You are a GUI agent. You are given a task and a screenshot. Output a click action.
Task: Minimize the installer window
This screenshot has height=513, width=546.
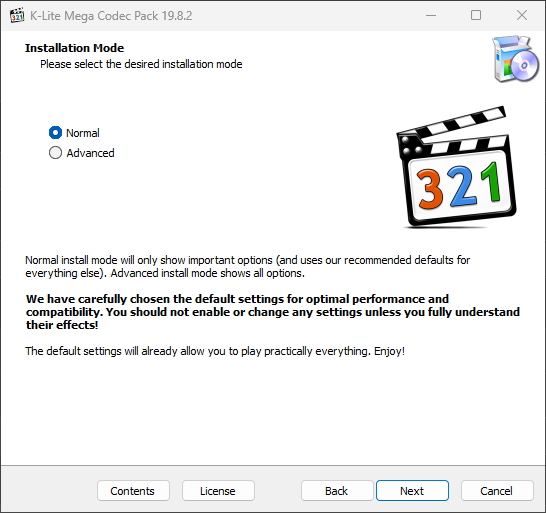pos(431,15)
